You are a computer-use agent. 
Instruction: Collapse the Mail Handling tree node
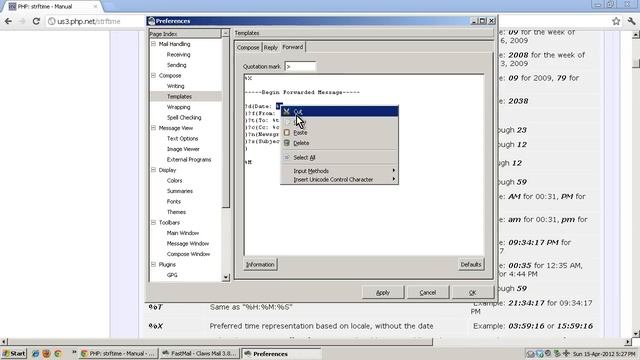tap(153, 44)
